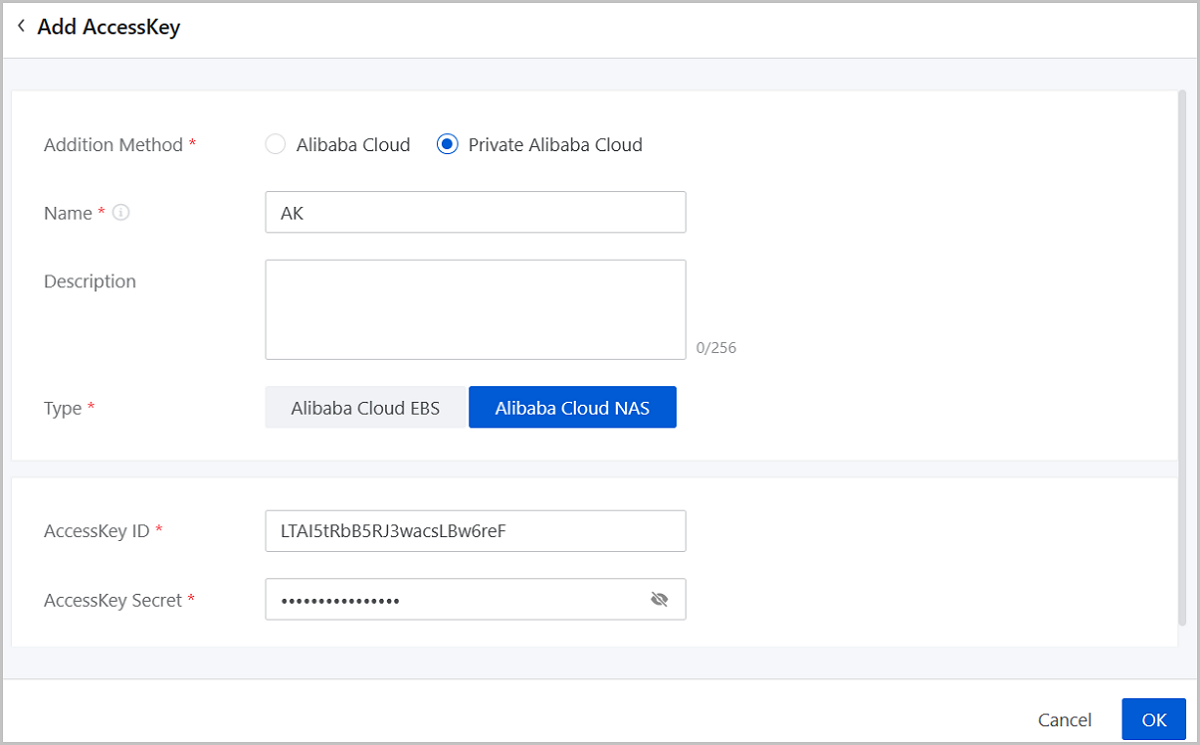The height and width of the screenshot is (745, 1200).
Task: Confirm with the blue OK button
Action: [1153, 720]
